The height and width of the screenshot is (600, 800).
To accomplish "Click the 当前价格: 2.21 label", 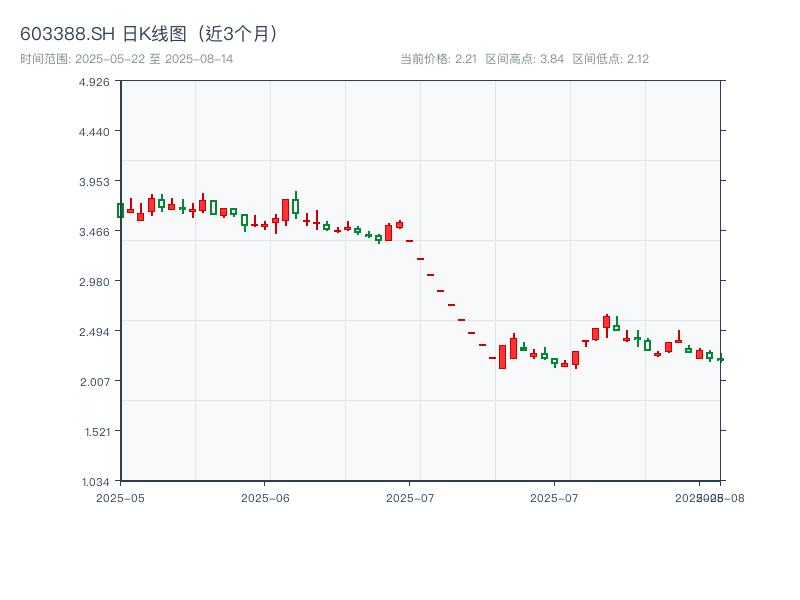I will pyautogui.click(x=438, y=59).
